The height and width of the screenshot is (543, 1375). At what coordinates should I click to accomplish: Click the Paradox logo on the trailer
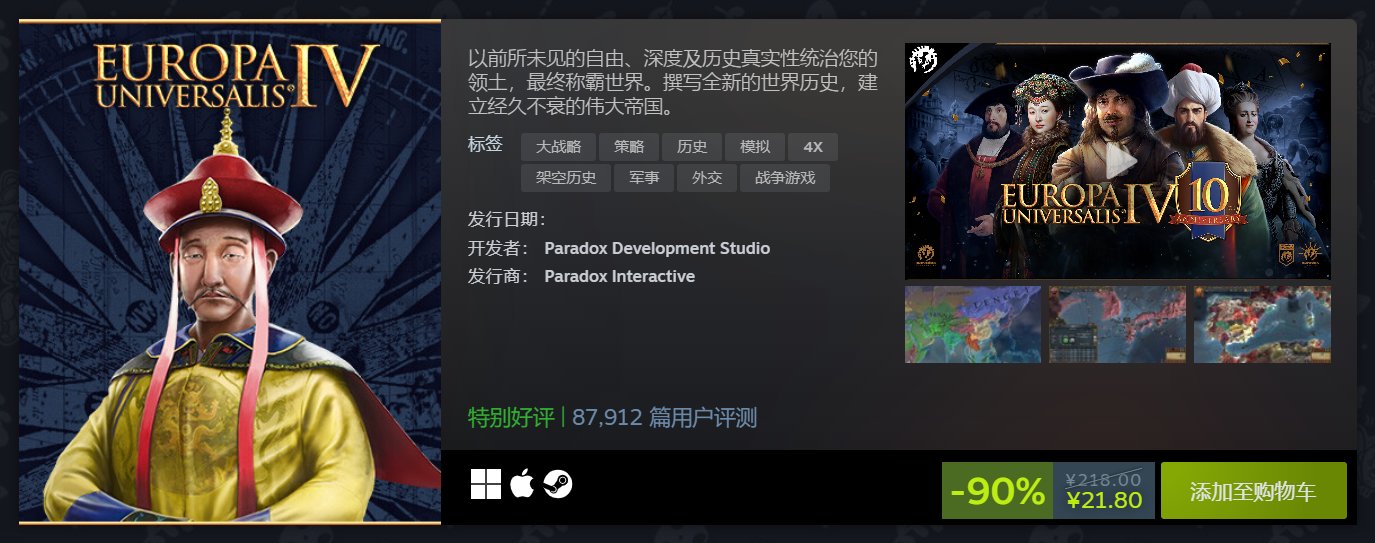(x=922, y=60)
